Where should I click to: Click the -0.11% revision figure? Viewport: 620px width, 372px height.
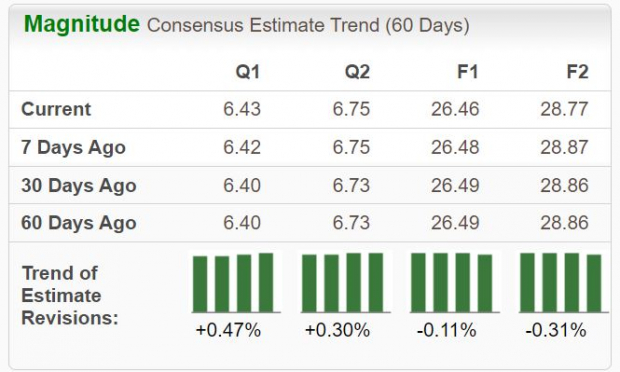tap(446, 330)
